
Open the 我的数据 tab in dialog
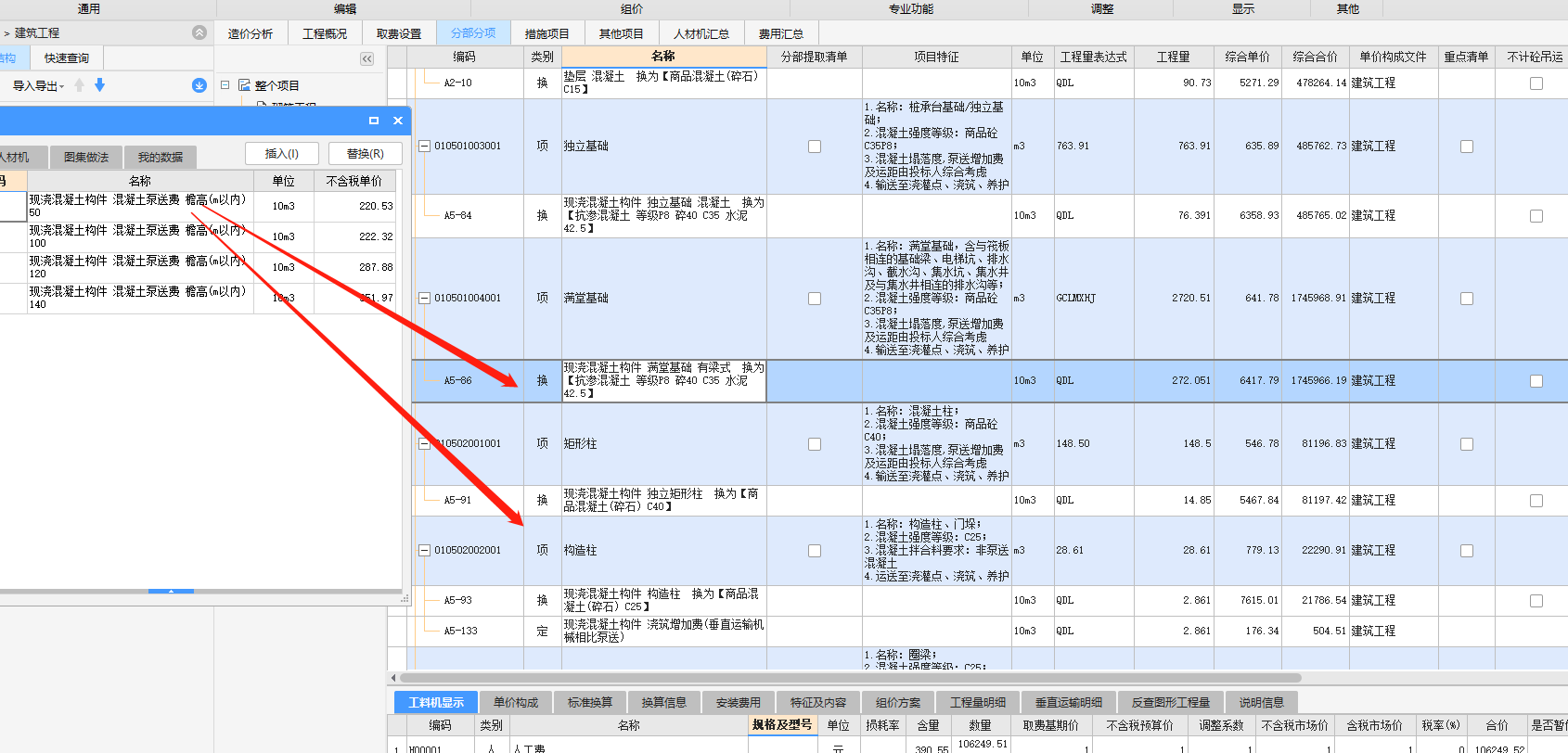161,157
